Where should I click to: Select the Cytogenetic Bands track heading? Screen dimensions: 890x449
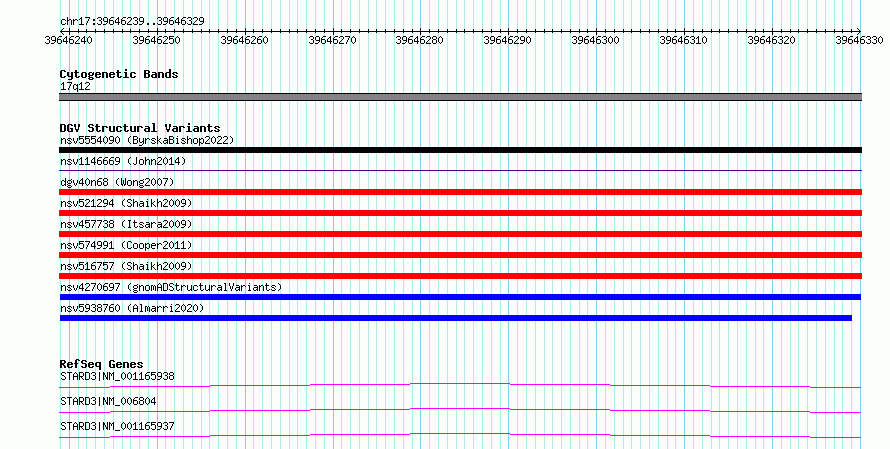(119, 74)
